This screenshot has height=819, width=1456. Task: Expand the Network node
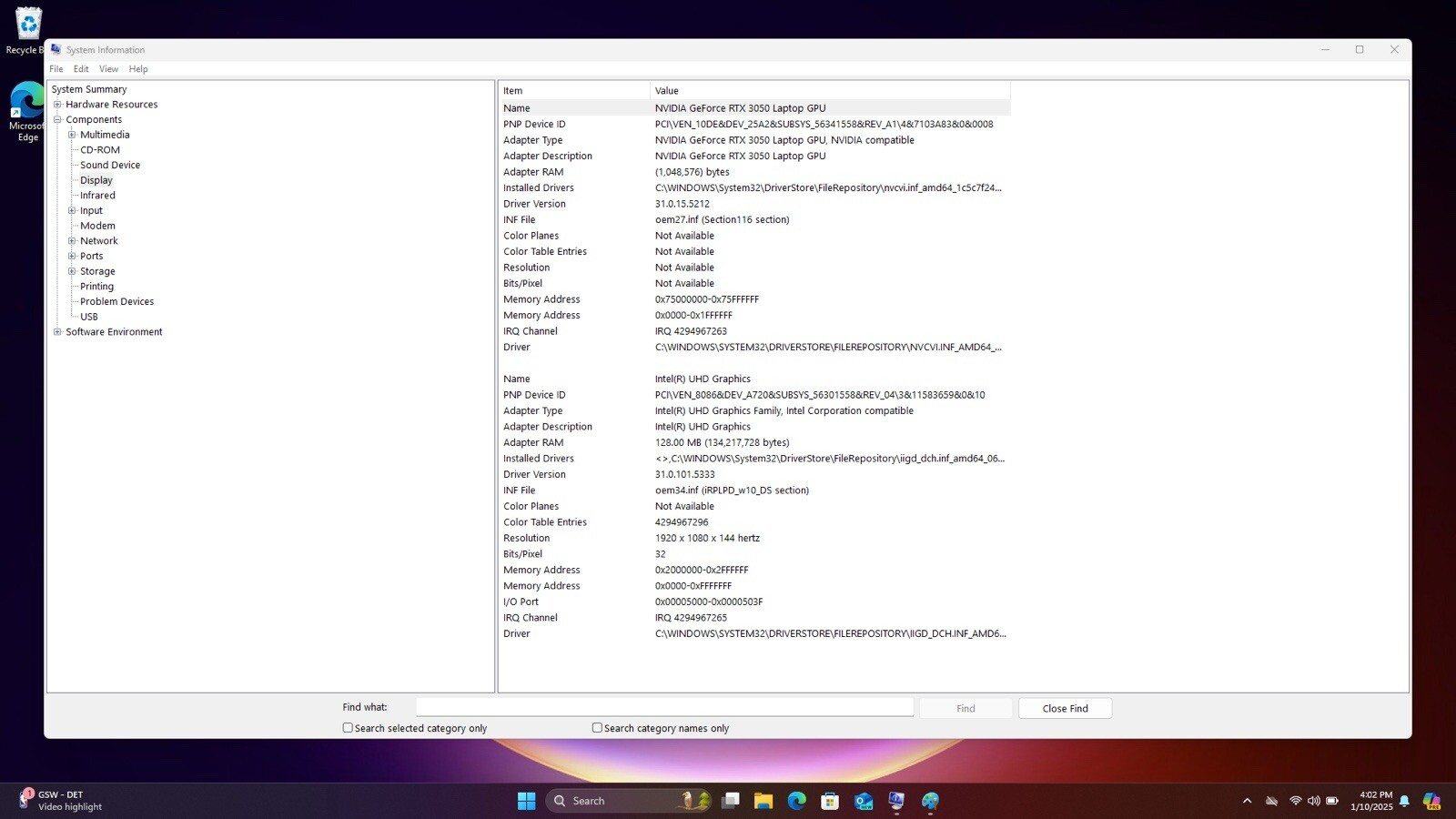[72, 241]
